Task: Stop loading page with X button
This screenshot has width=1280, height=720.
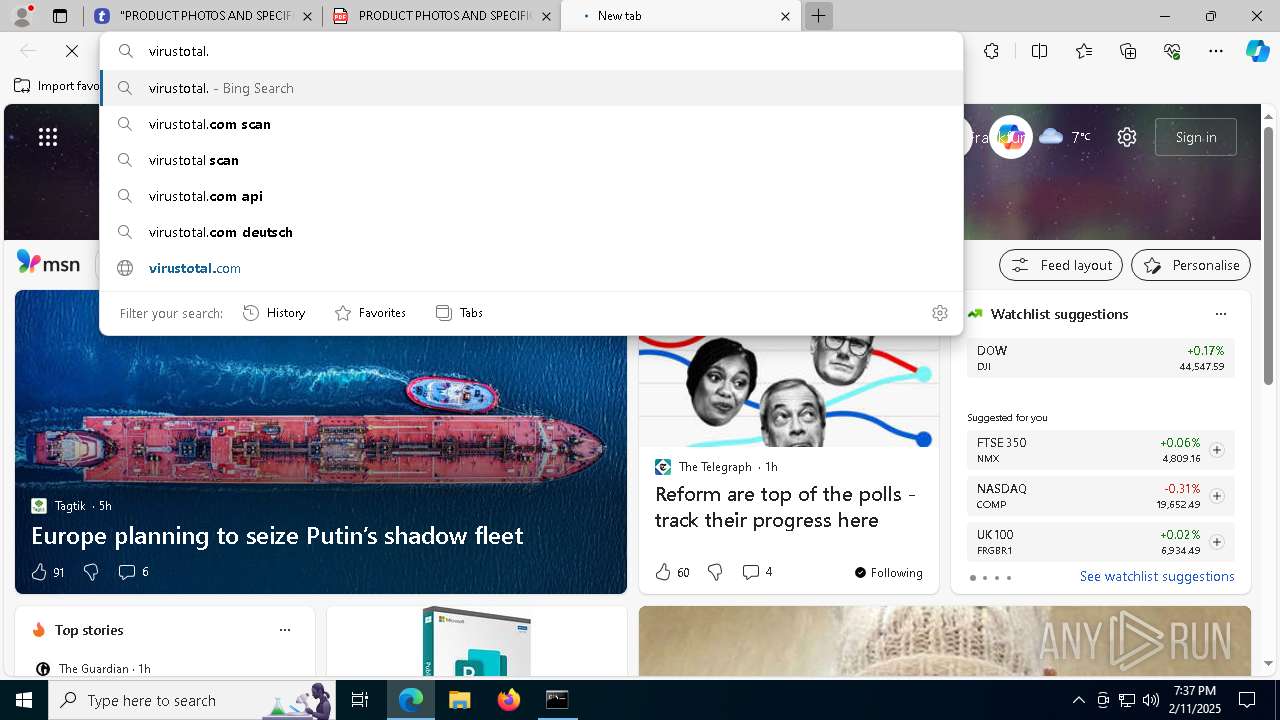Action: 72,51
